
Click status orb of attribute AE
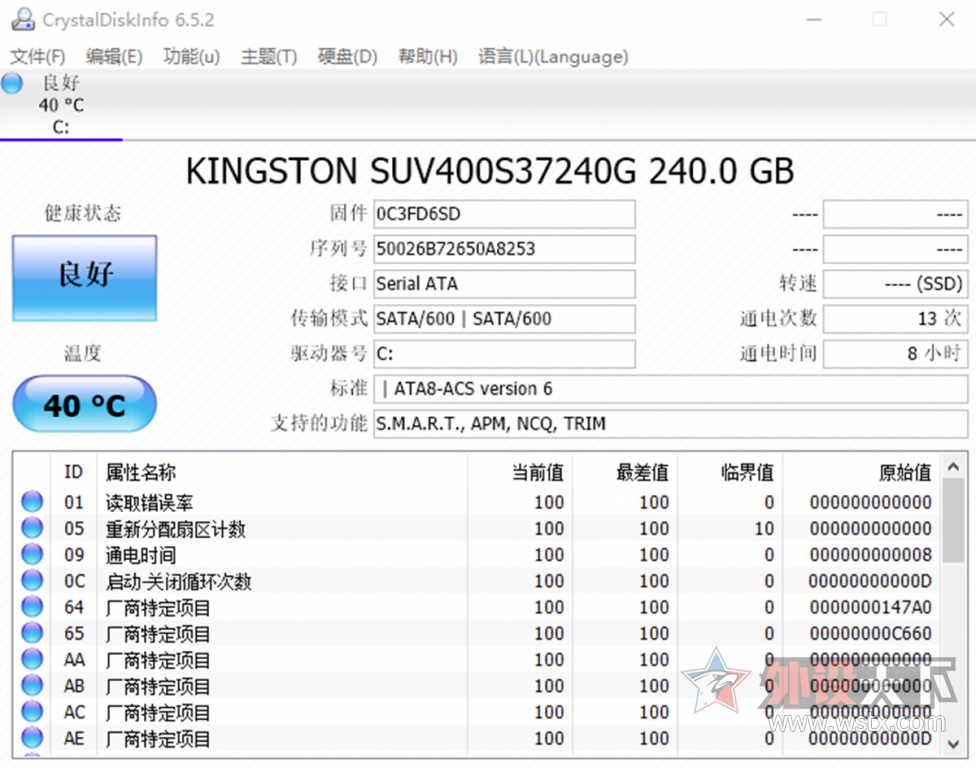tap(32, 738)
